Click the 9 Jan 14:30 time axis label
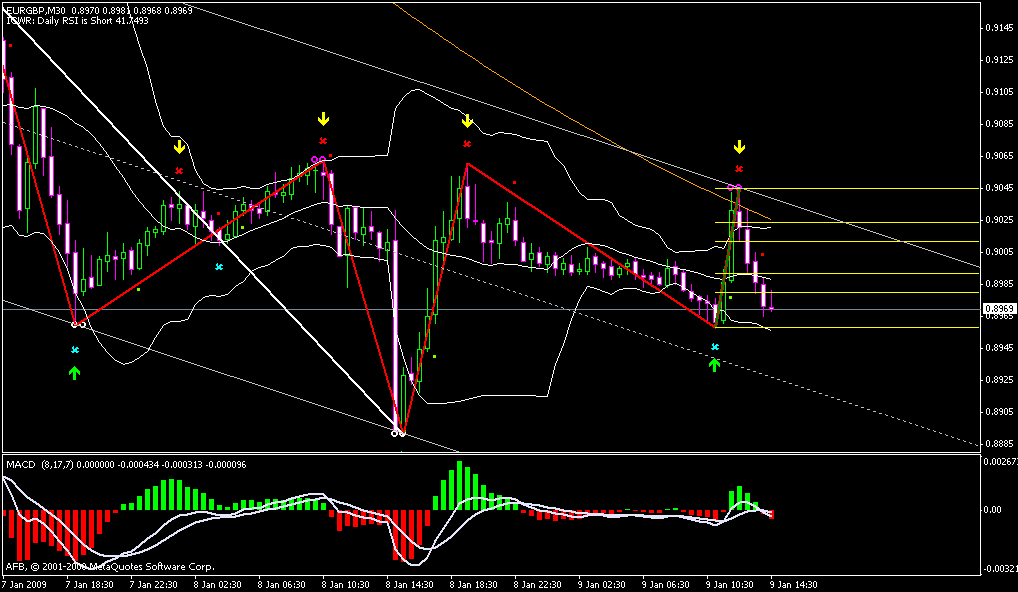The width and height of the screenshot is (1018, 592). point(796,584)
